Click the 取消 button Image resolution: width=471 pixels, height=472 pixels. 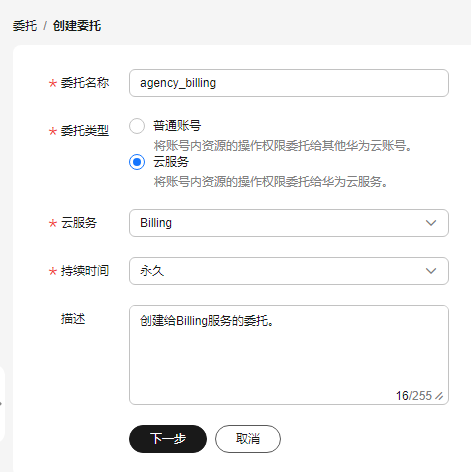(x=248, y=439)
